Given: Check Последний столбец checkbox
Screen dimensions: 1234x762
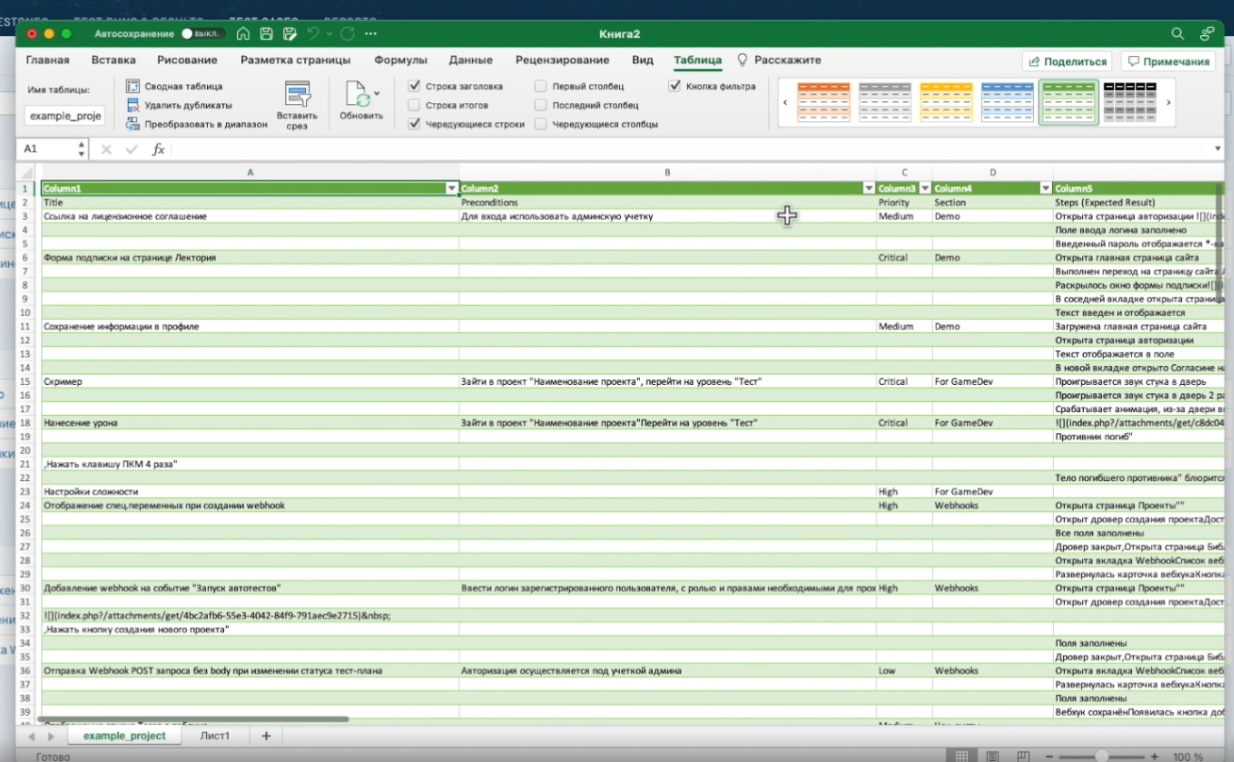Looking at the screenshot, I should (x=541, y=105).
